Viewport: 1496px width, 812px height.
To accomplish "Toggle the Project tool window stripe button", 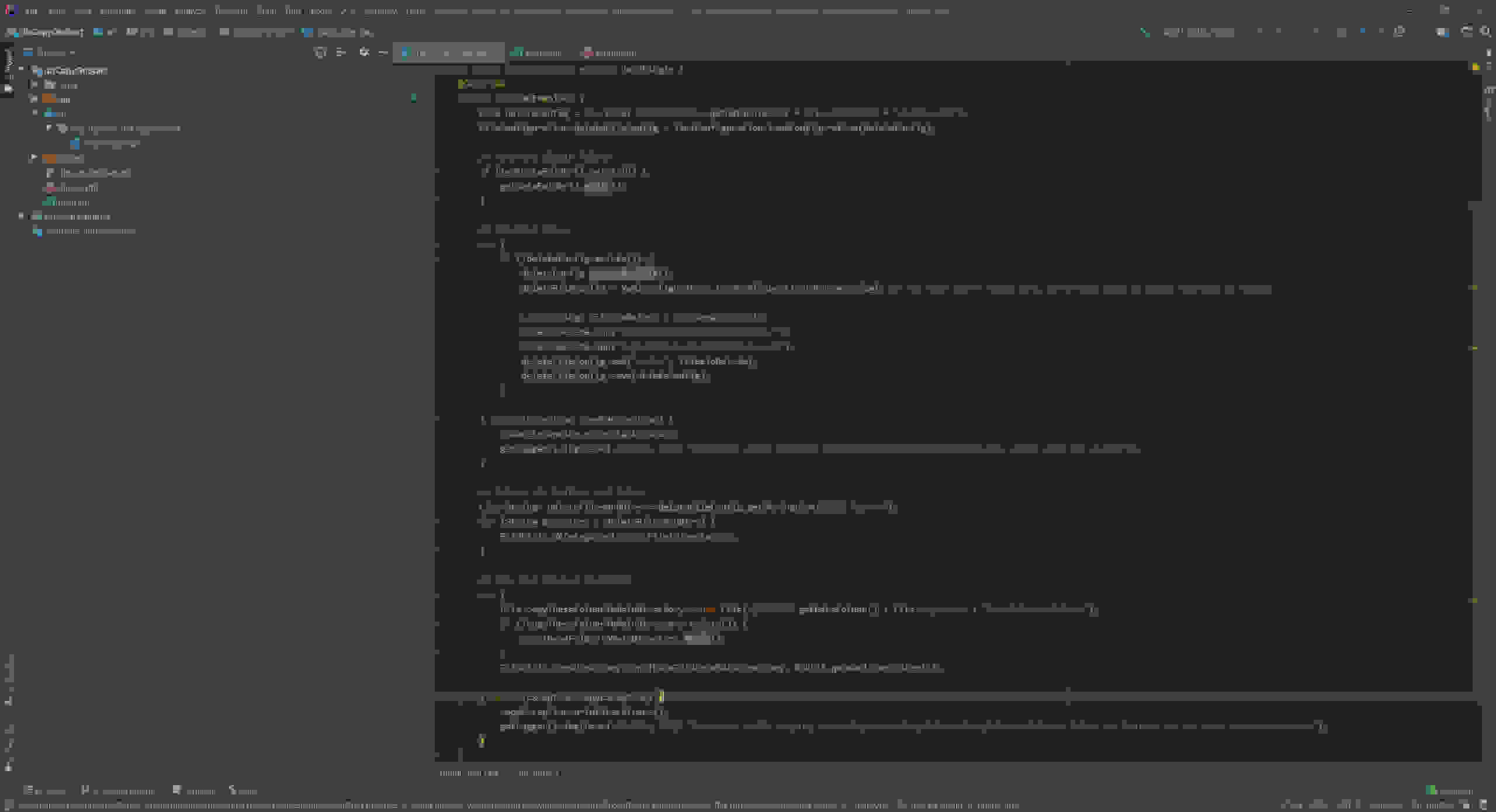I will coord(8,70).
